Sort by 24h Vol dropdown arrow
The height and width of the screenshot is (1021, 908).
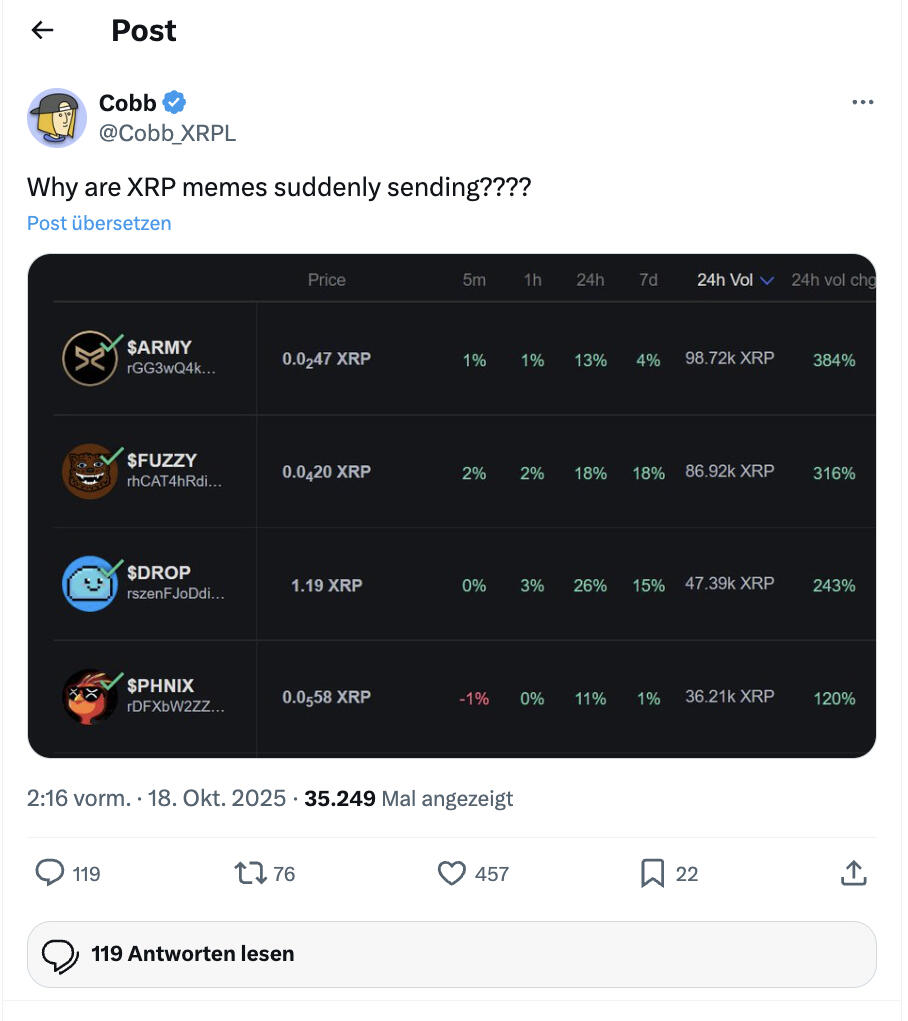pos(767,281)
